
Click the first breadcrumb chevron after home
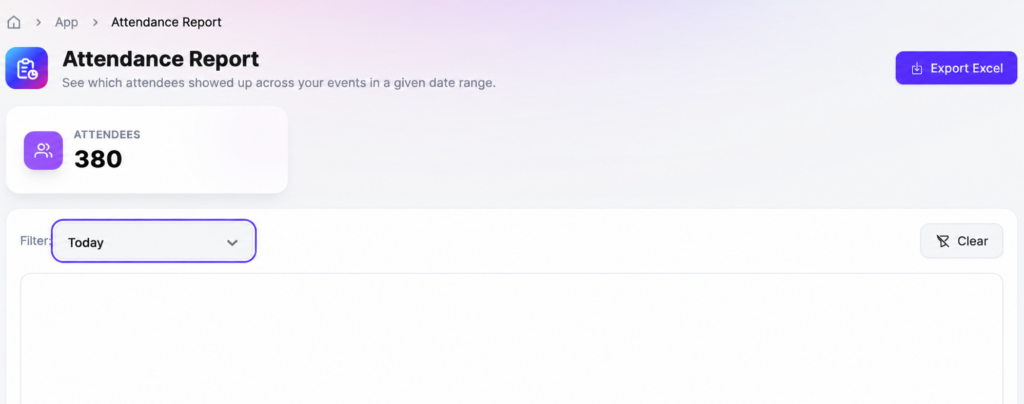point(39,22)
